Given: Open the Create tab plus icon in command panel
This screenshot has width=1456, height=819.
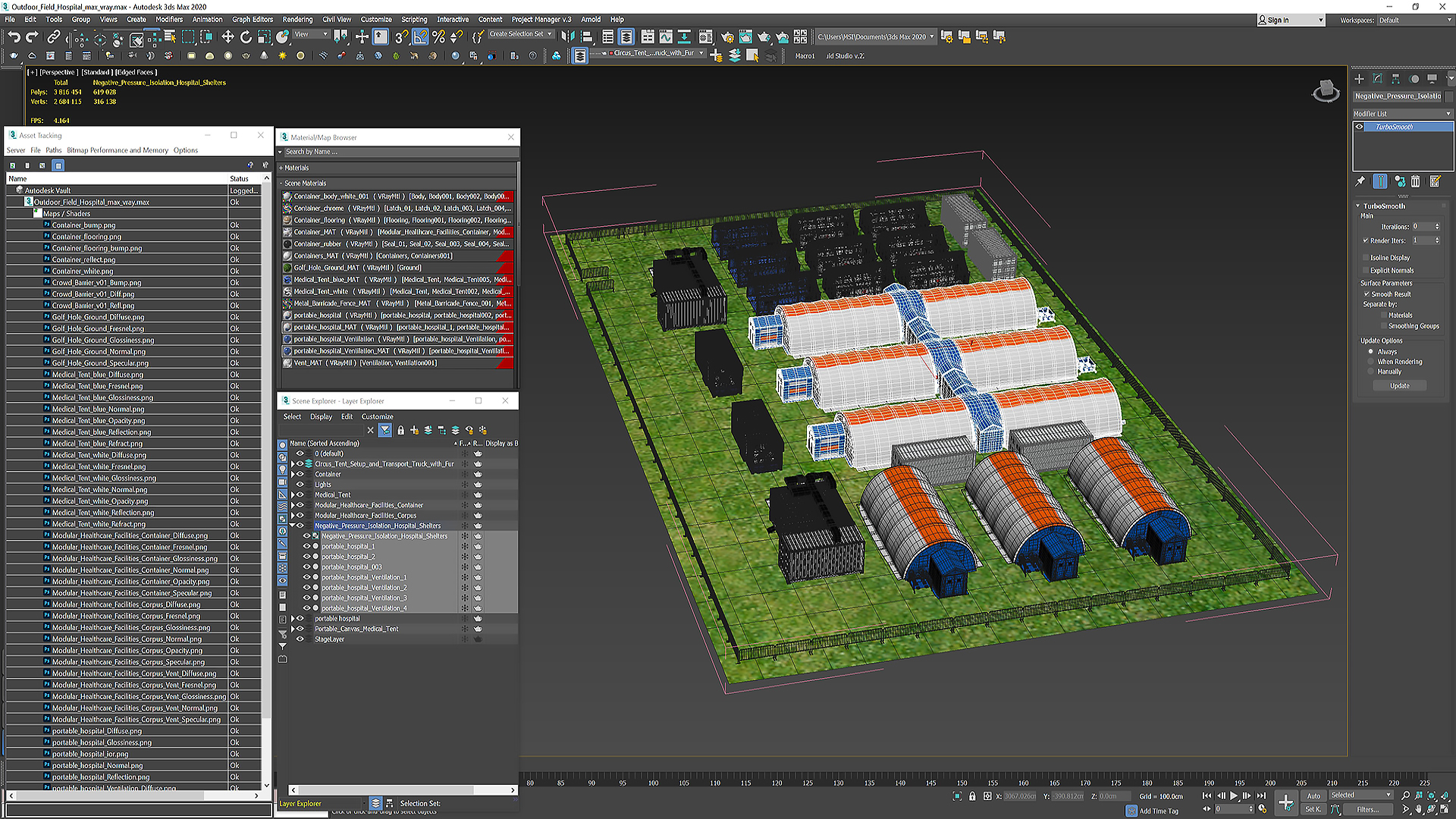Looking at the screenshot, I should click(1359, 78).
